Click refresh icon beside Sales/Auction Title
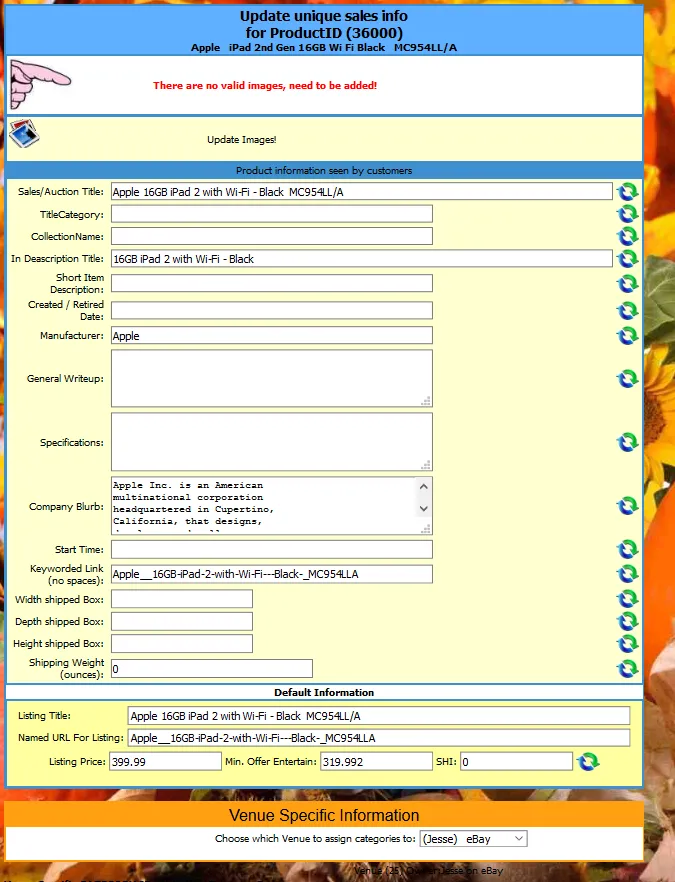675x882 pixels. [x=627, y=192]
